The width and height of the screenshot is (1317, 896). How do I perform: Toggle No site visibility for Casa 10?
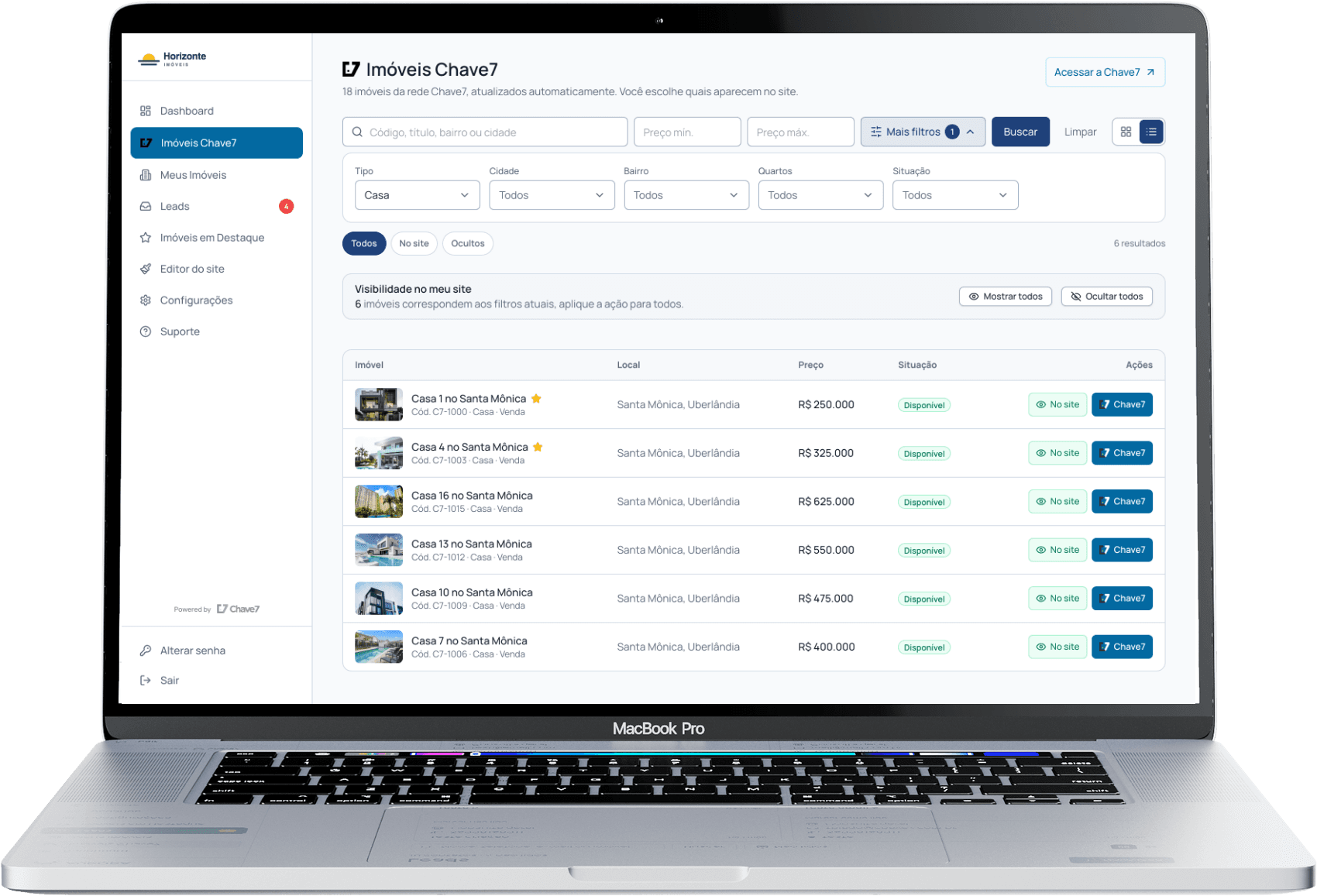(x=1057, y=598)
